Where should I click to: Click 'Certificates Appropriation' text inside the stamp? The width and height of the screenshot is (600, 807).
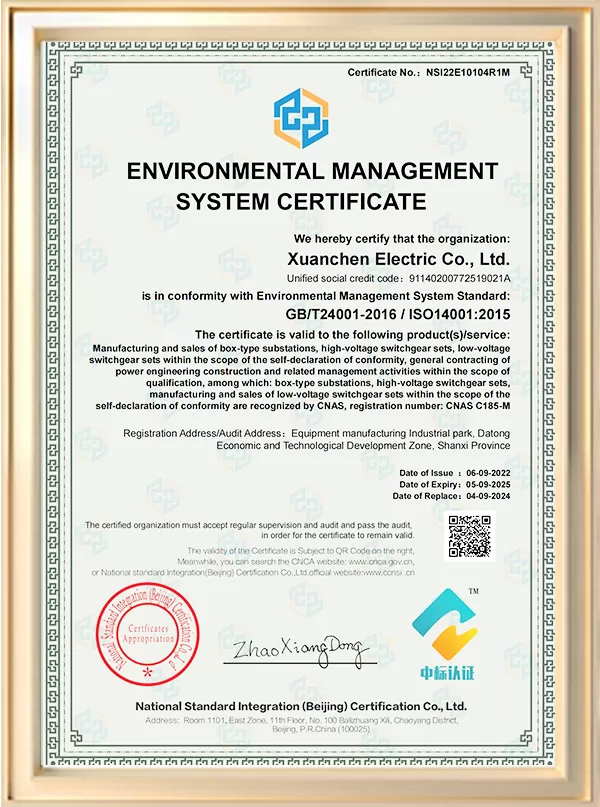[148, 634]
